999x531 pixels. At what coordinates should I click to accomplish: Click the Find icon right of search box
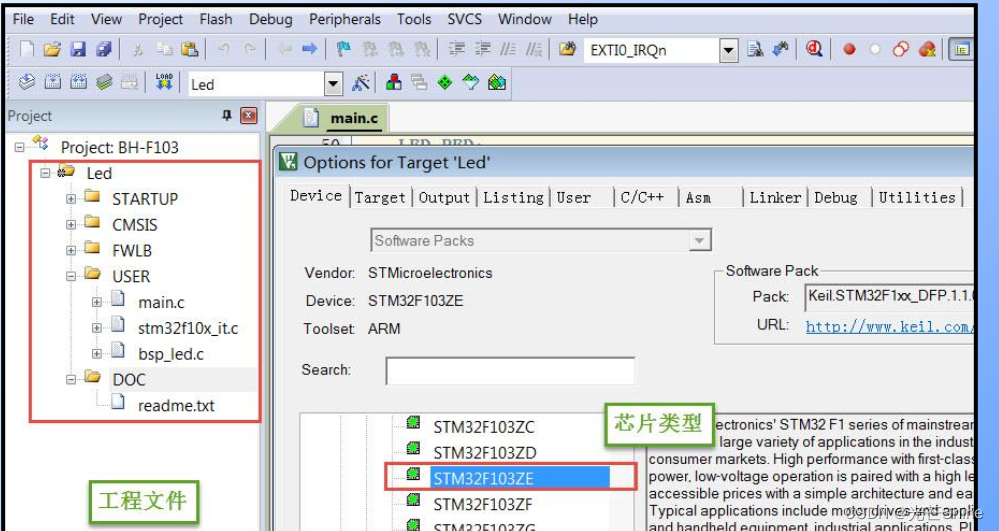pos(755,49)
